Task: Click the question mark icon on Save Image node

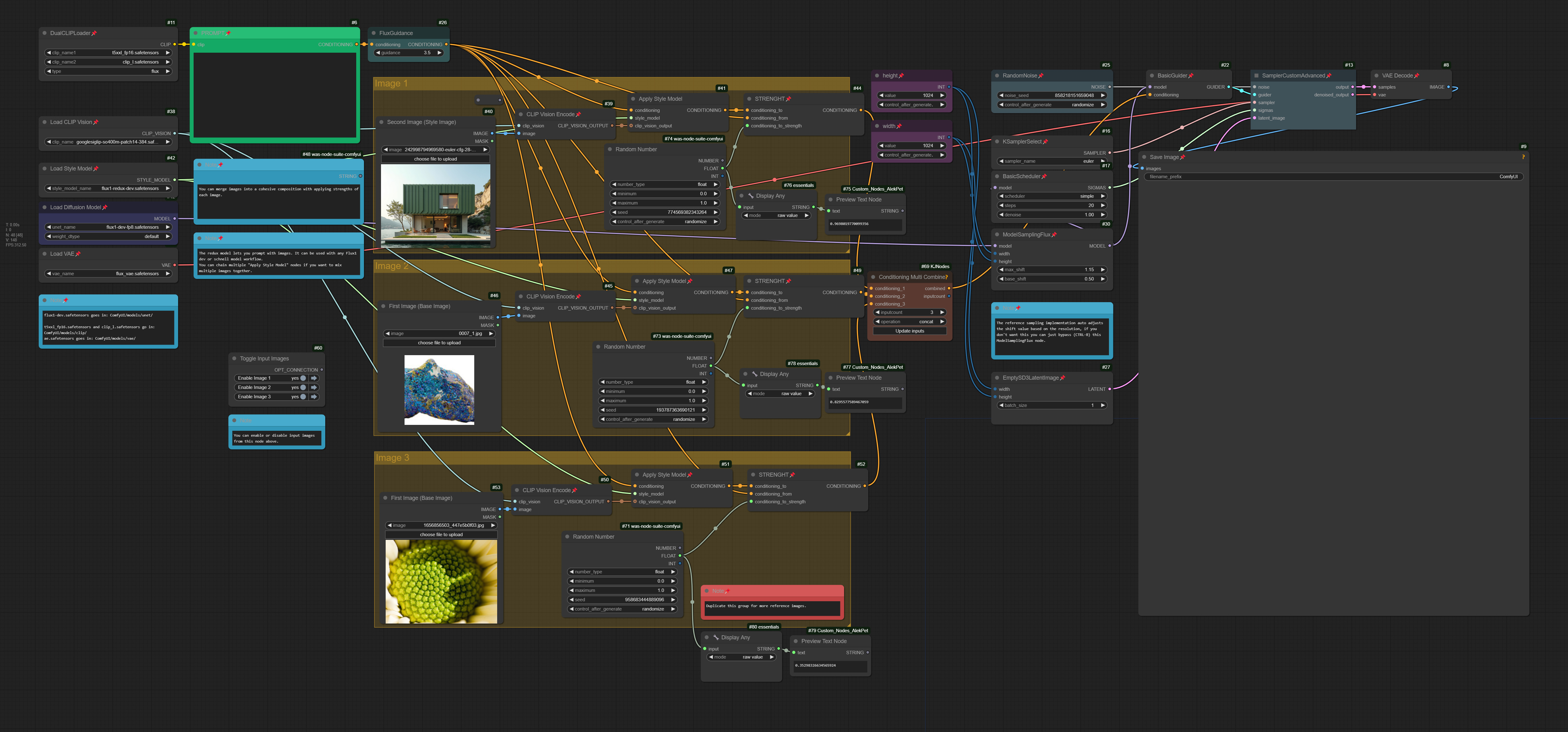Action: 1524,157
